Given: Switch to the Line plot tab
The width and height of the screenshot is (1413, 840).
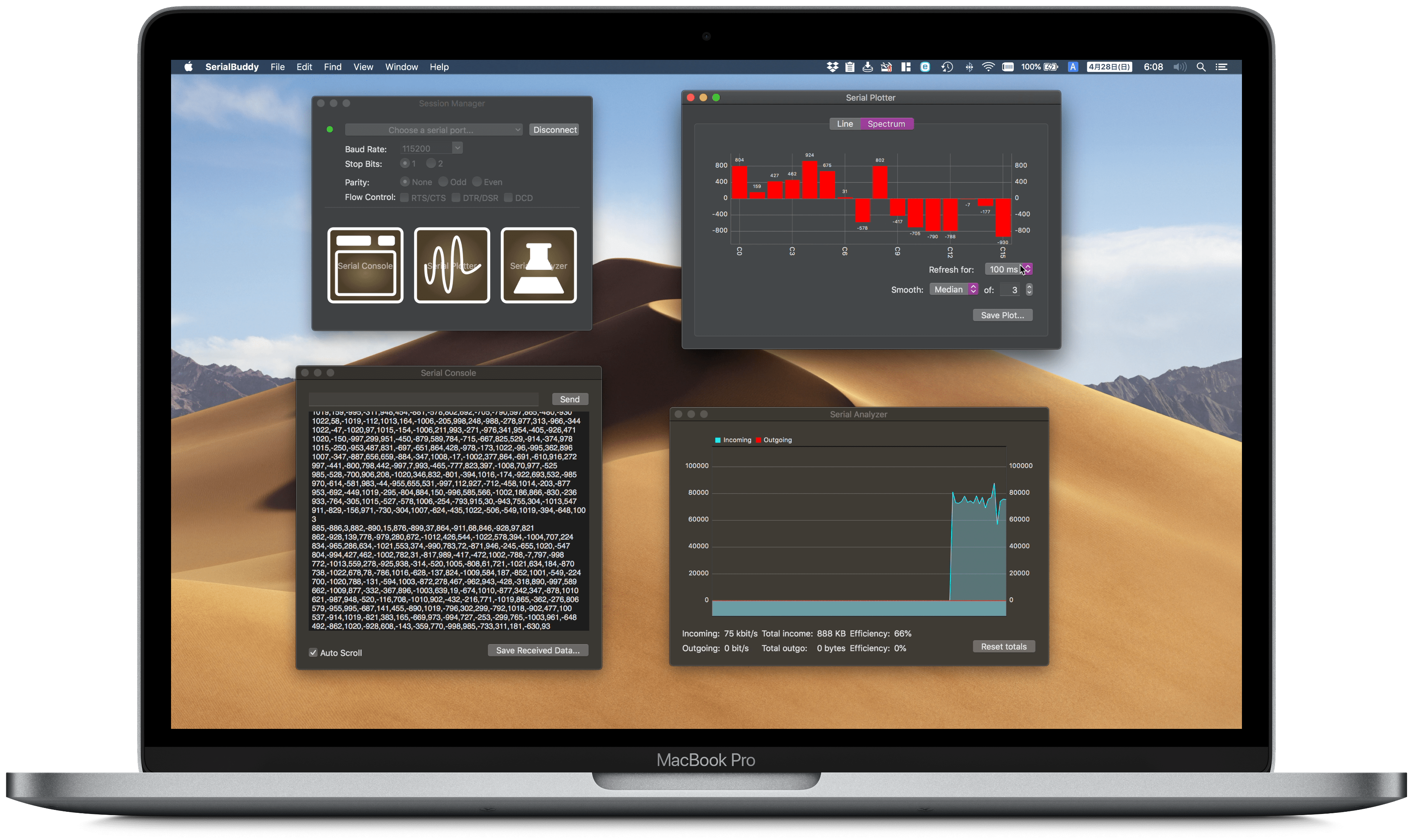Looking at the screenshot, I should (844, 124).
